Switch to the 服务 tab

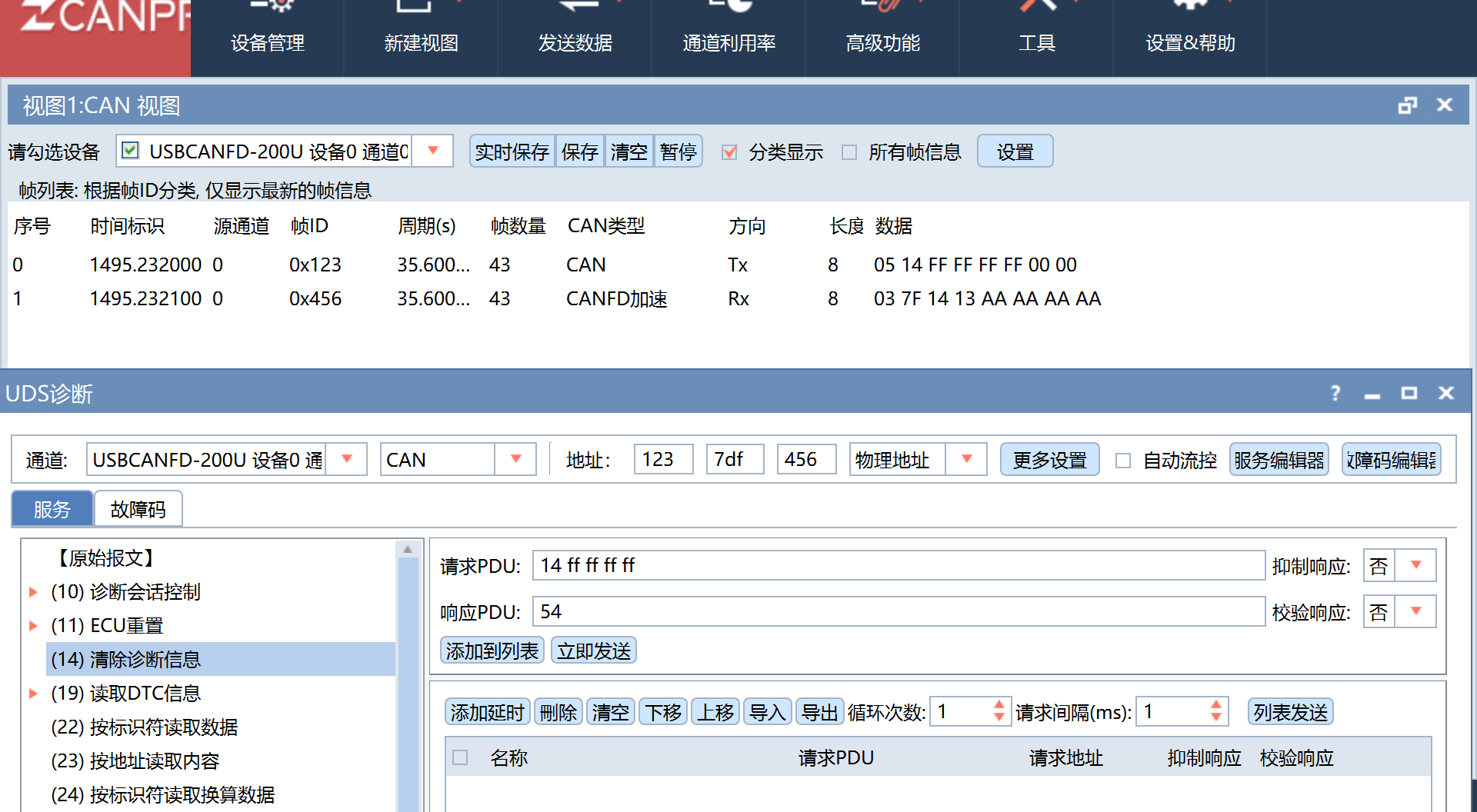point(52,509)
